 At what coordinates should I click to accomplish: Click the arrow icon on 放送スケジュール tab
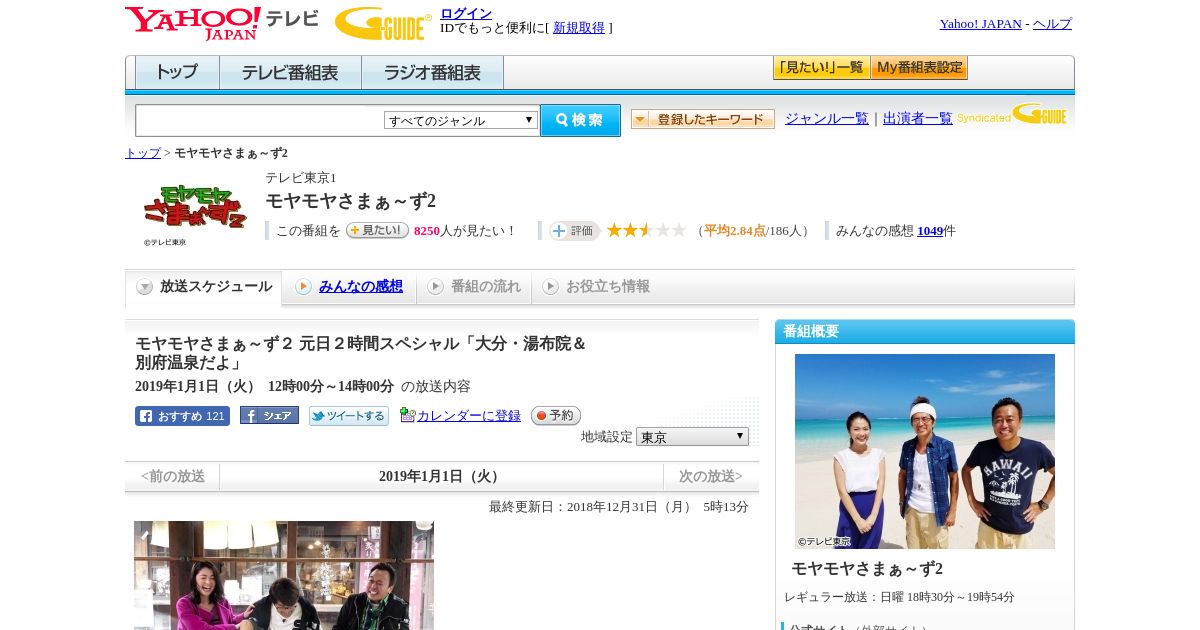click(145, 287)
